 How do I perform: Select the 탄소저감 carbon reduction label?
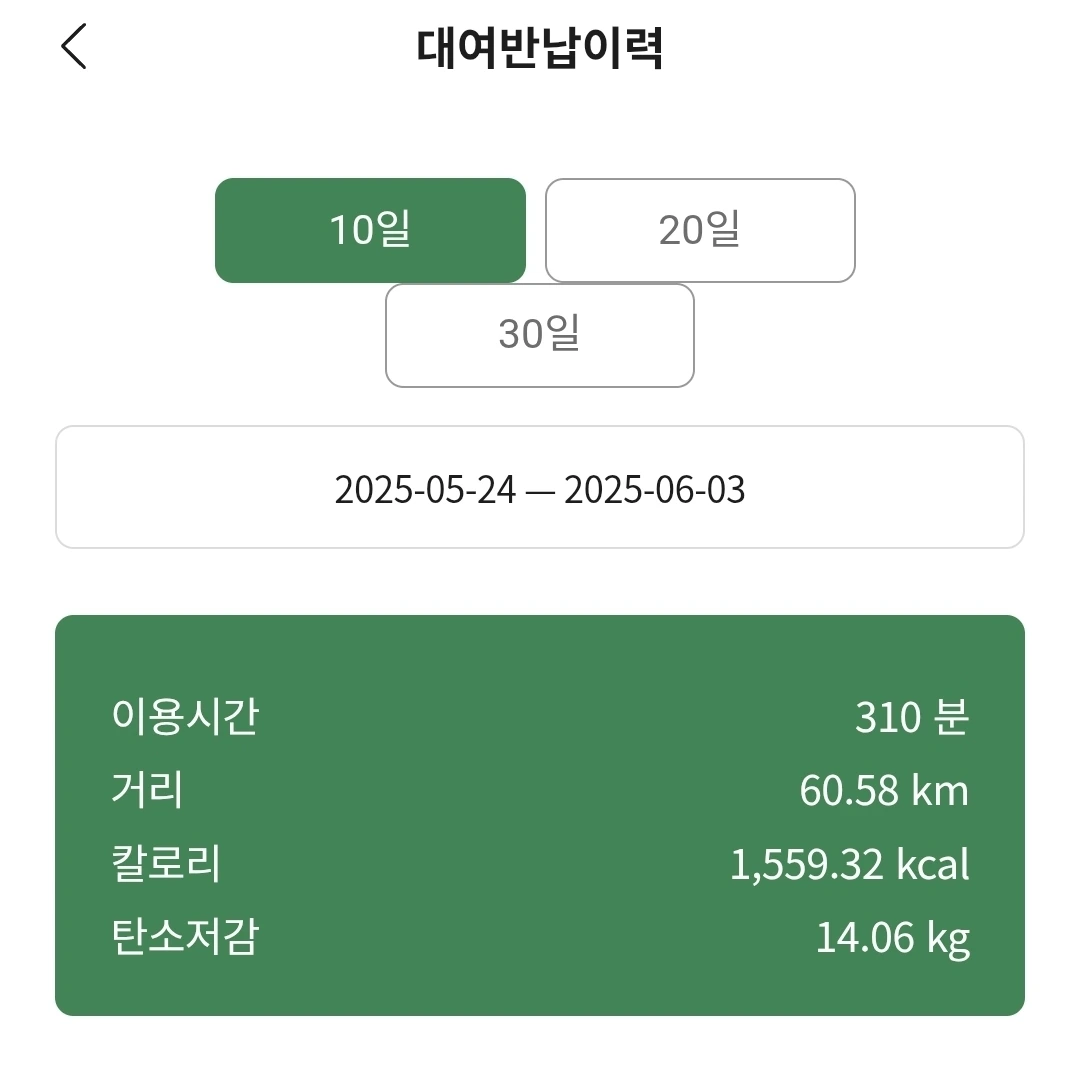[185, 937]
